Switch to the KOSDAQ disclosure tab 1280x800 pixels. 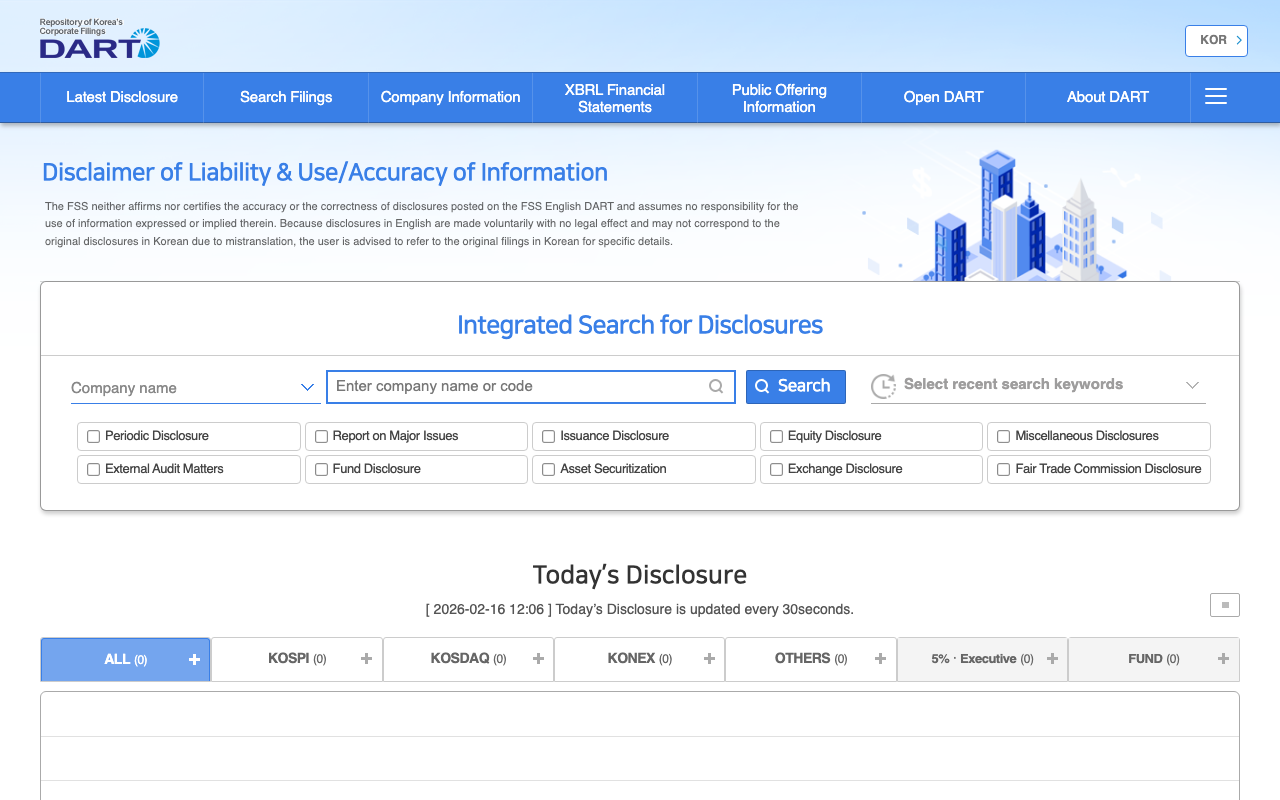click(x=468, y=659)
